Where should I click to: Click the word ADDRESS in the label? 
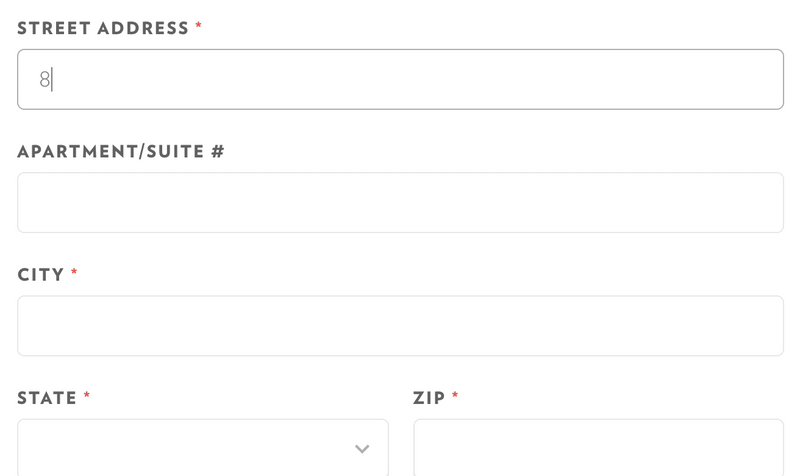(x=143, y=28)
